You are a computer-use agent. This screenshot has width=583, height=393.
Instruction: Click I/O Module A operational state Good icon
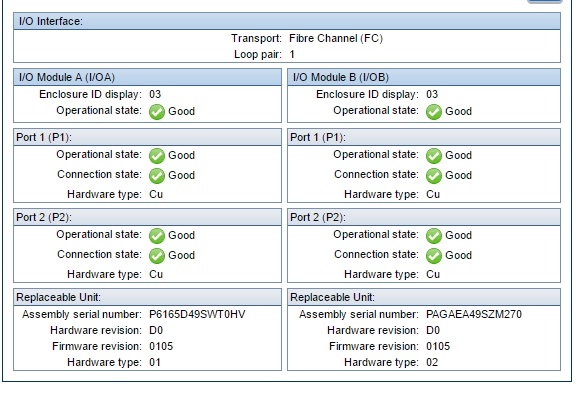[157, 112]
